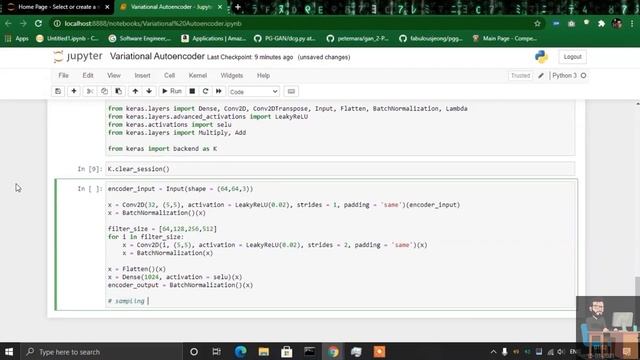Screen dimensions: 640x360
Task: Open the Chrome extensions puzzle icon
Action: coord(601,24)
